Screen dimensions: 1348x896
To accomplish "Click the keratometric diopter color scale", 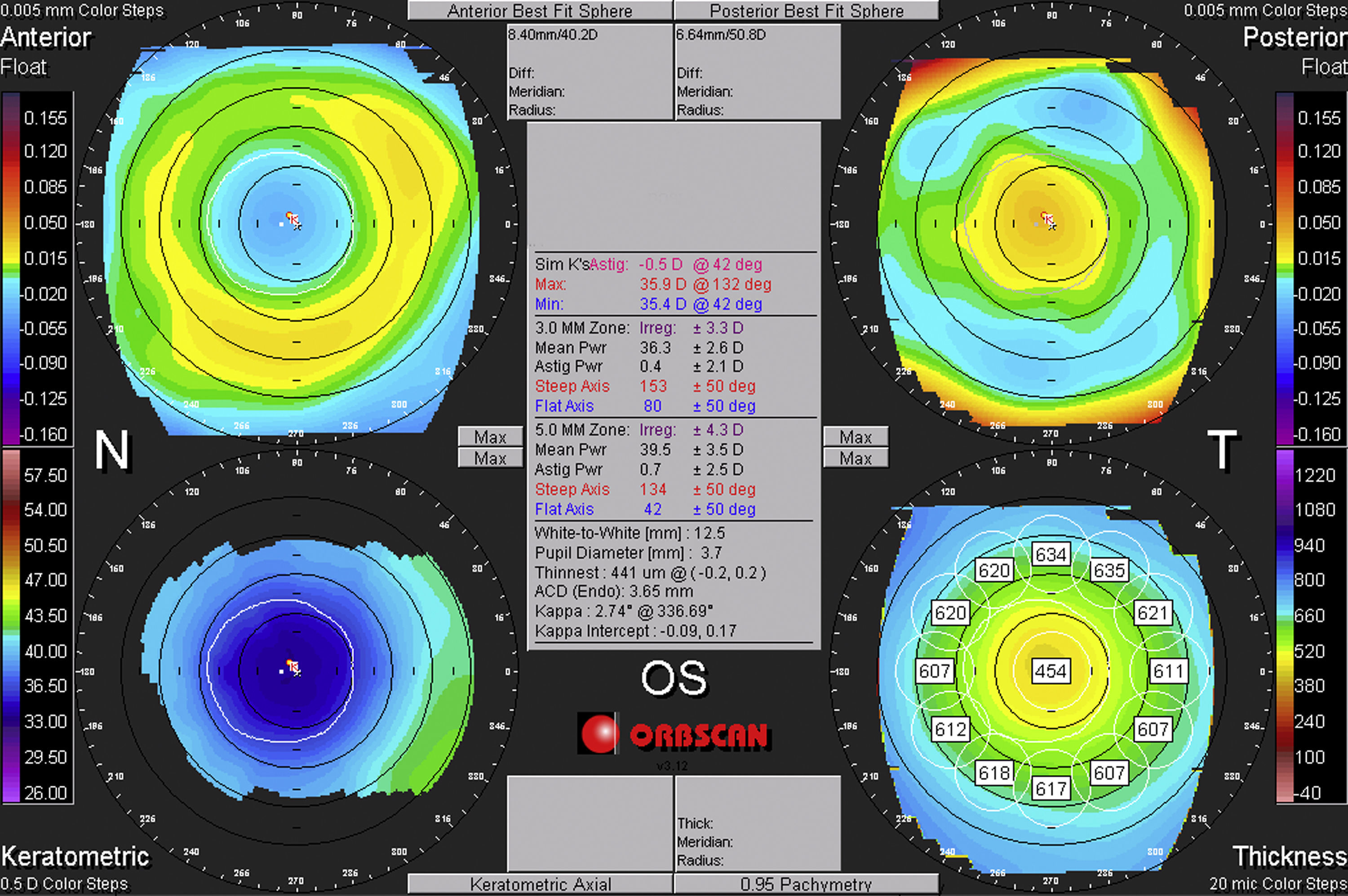I will tap(11, 626).
